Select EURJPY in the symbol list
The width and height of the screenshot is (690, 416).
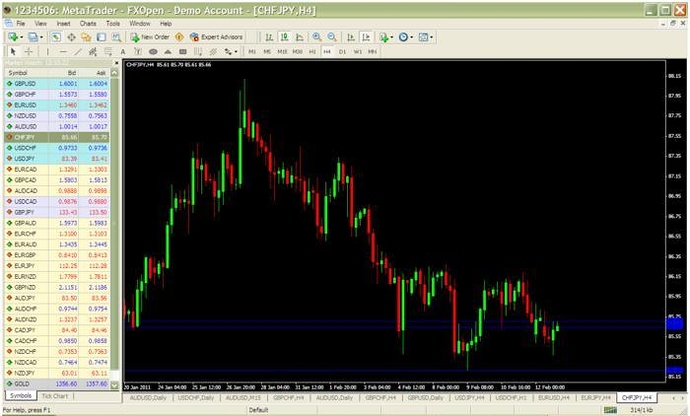pyautogui.click(x=57, y=266)
